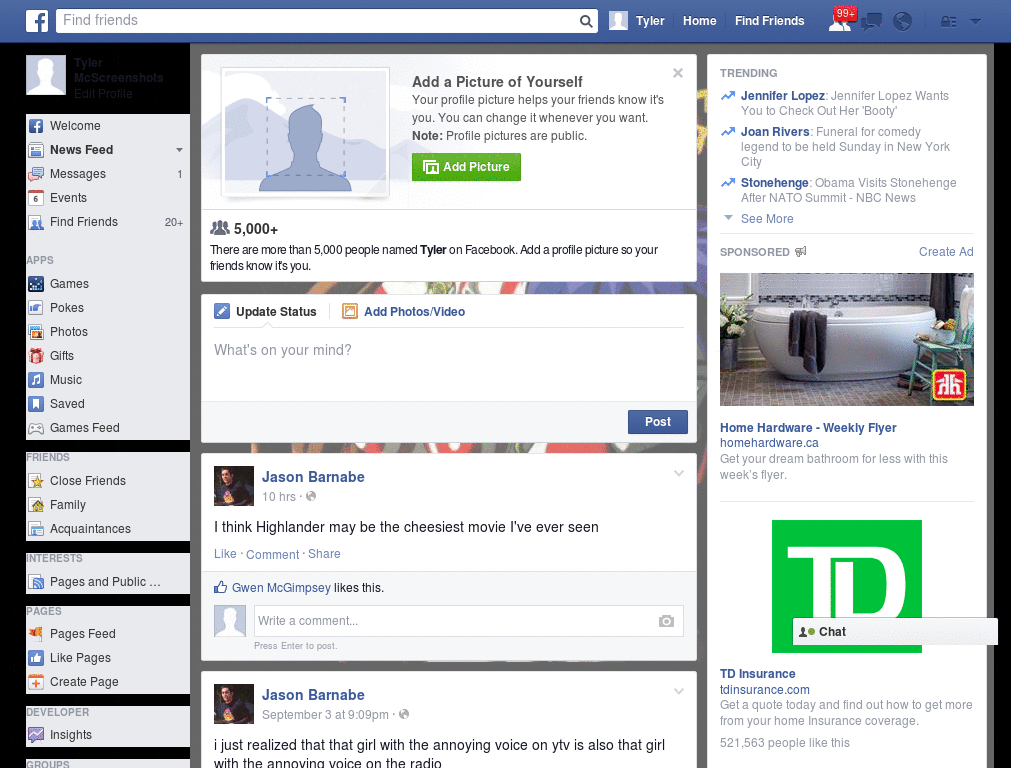Open privacy shortcuts lock icon
Viewport: 1024px width, 768px height.
pyautogui.click(x=948, y=22)
